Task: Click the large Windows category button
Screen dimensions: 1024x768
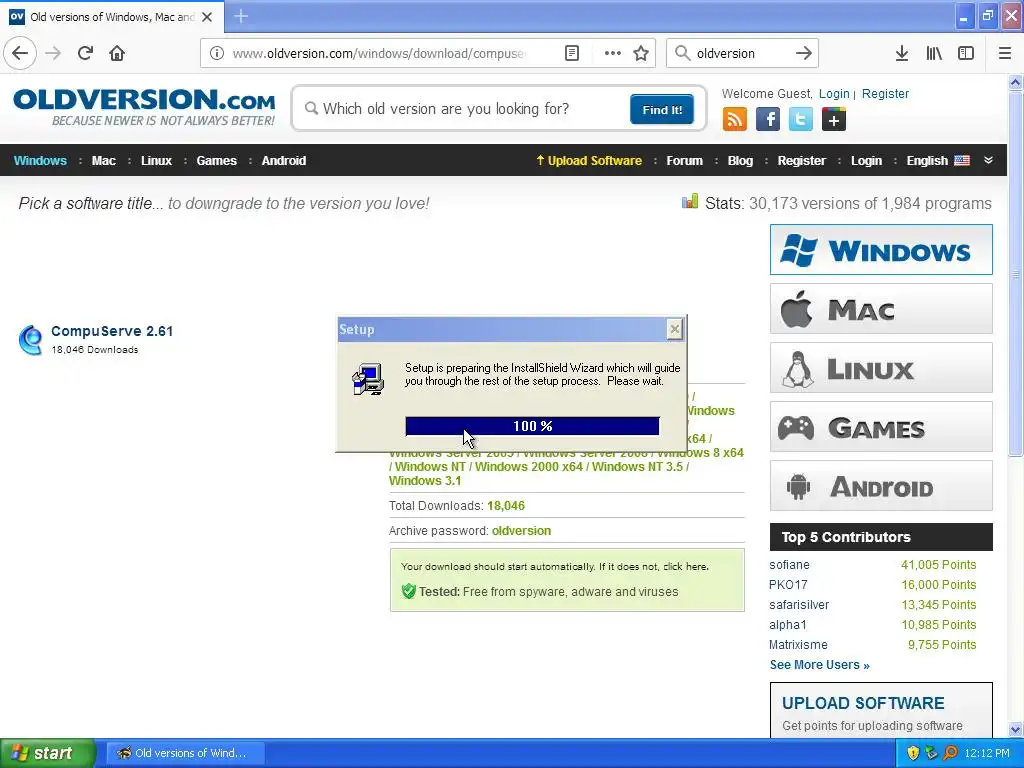Action: (x=881, y=249)
